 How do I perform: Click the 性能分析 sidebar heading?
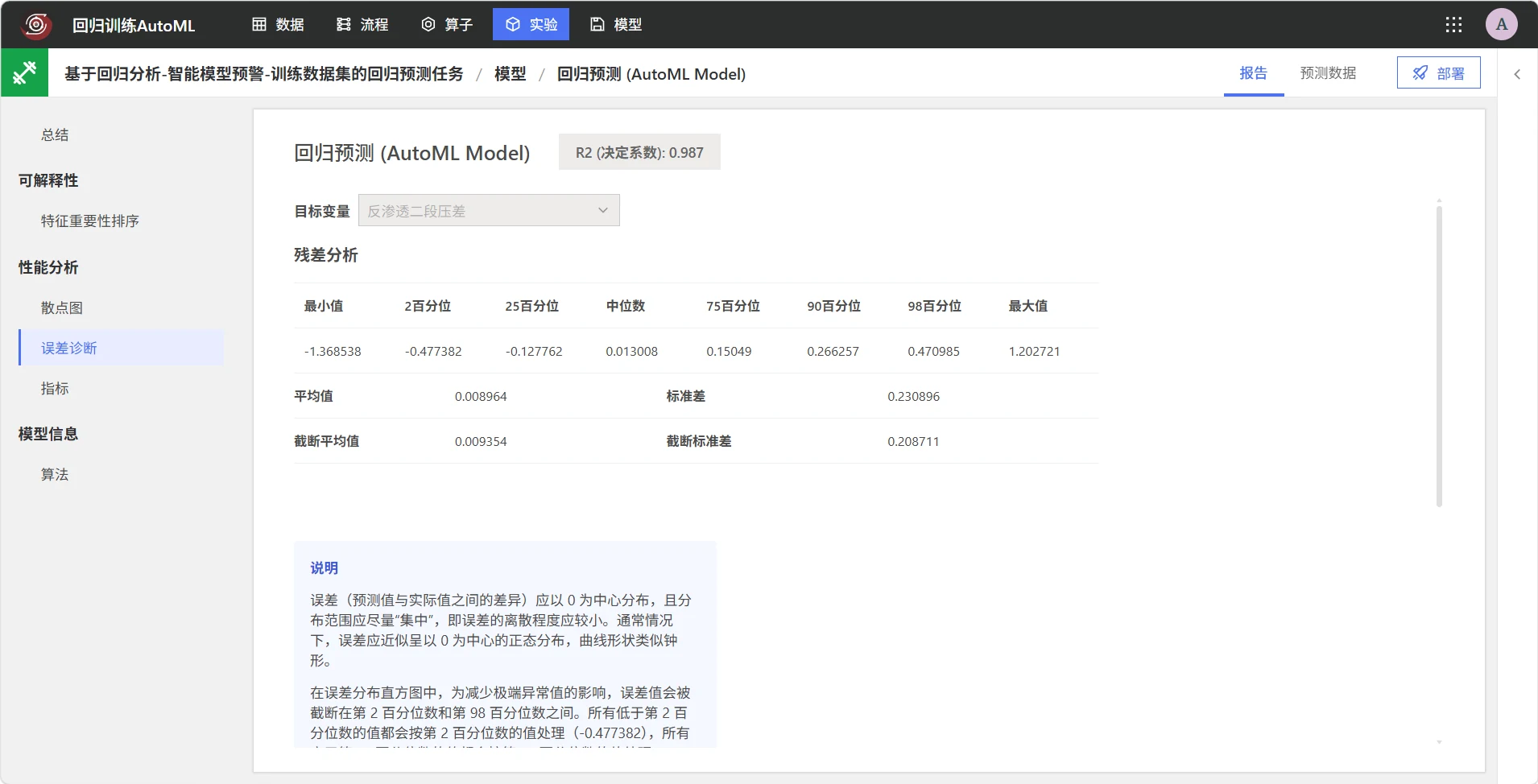[48, 267]
